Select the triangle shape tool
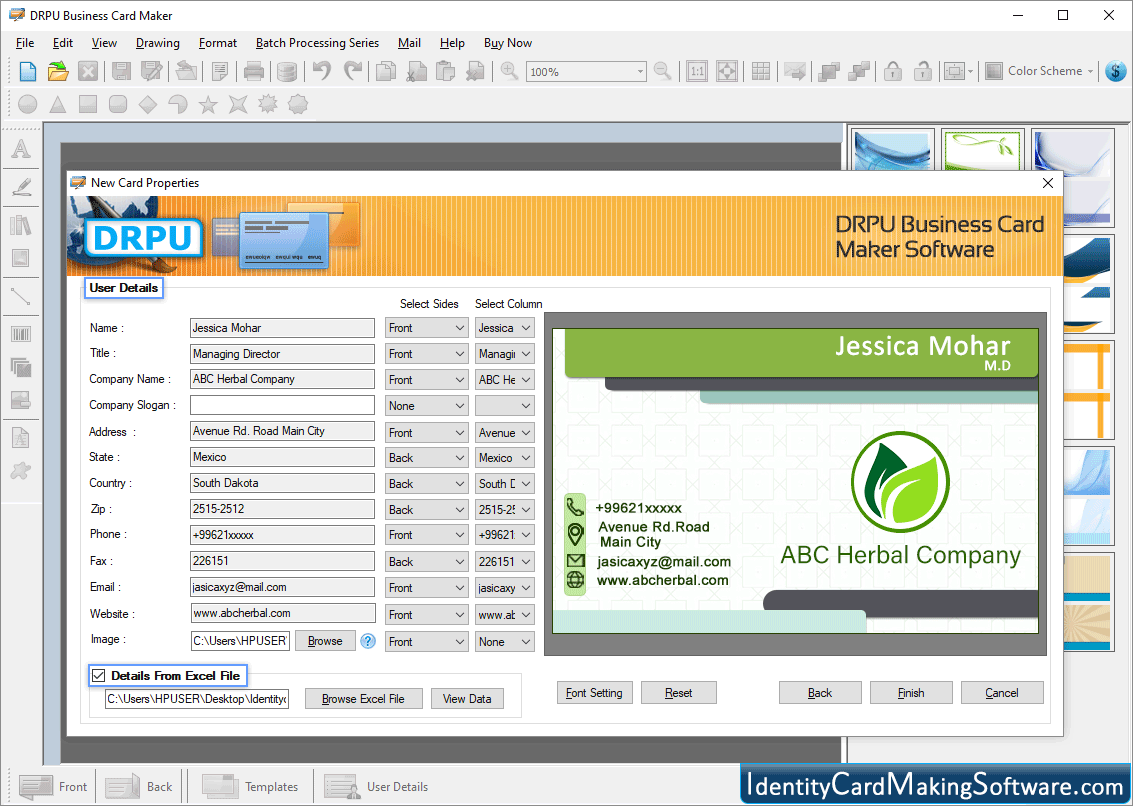This screenshot has height=806, width=1133. [x=58, y=104]
